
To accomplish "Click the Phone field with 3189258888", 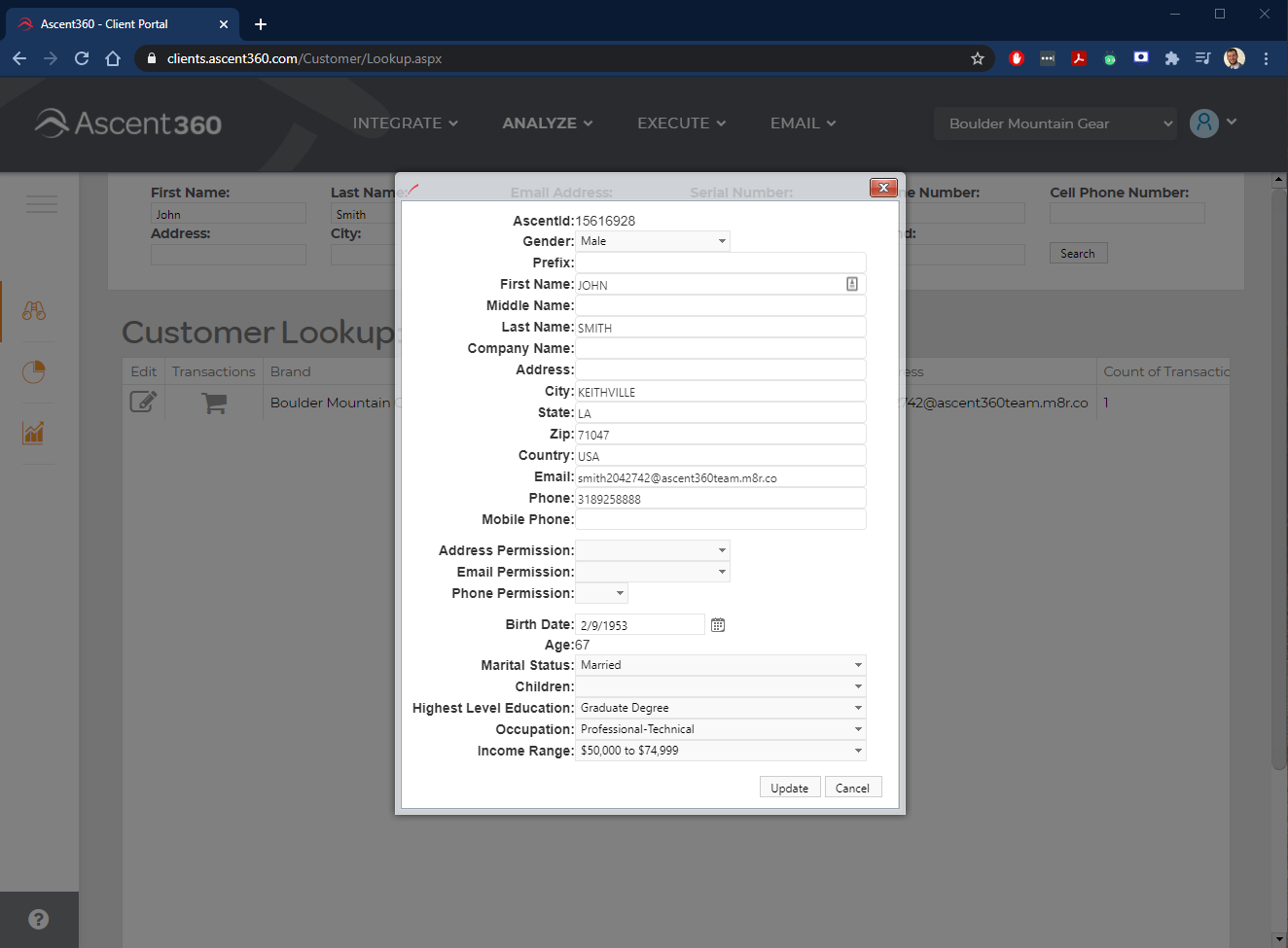I will (721, 498).
